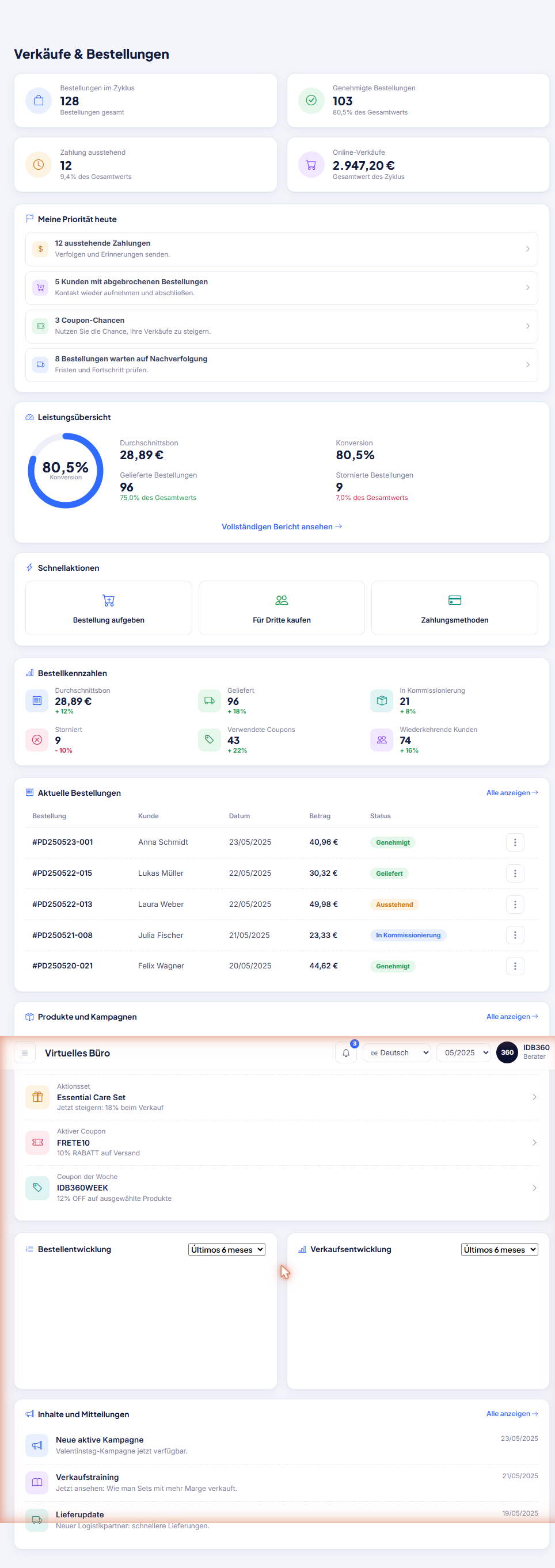Click the megaphone icon for Neue aktive Kampagne

click(37, 1445)
